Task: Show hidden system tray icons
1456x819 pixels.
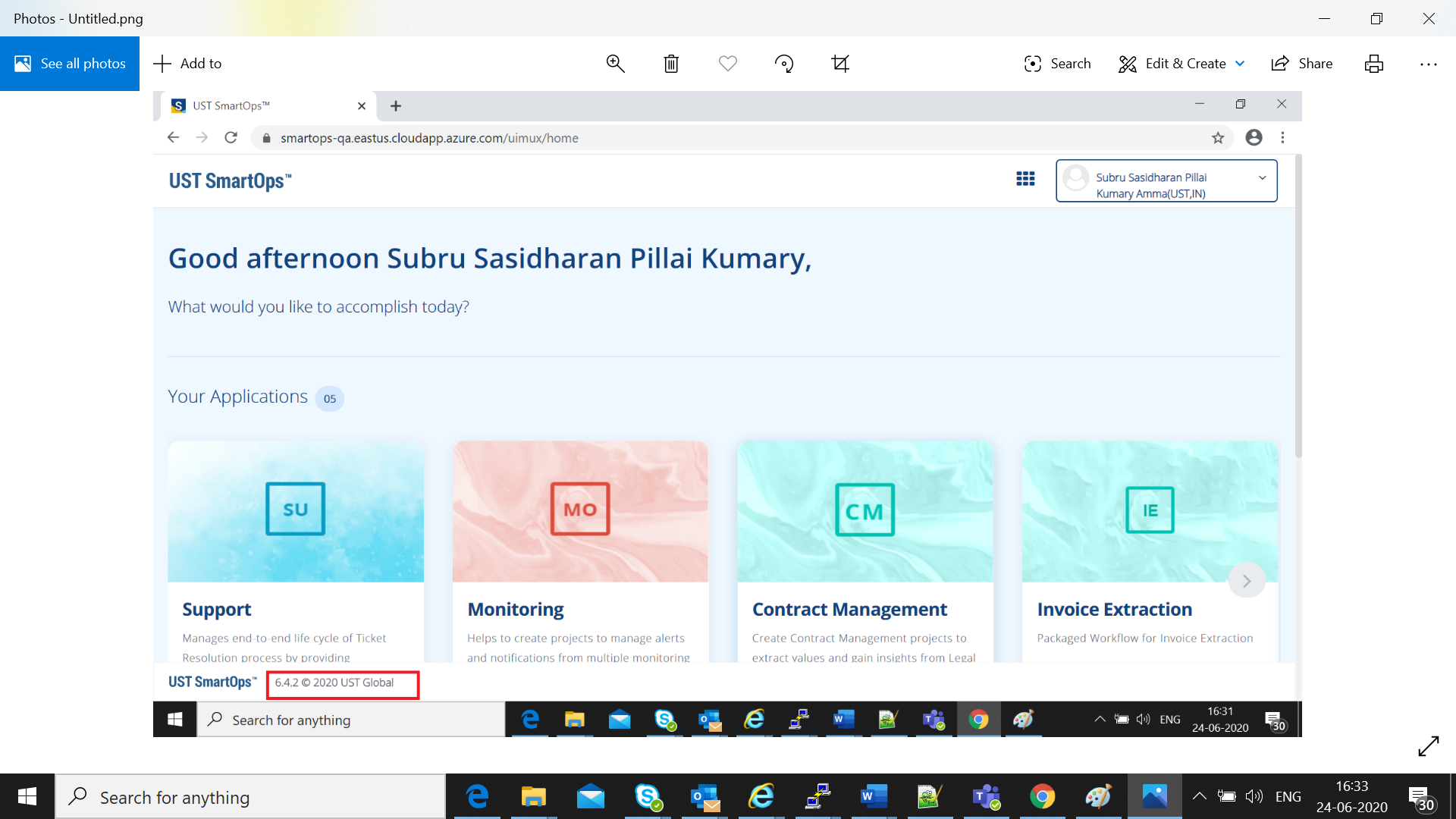Action: tap(1200, 796)
